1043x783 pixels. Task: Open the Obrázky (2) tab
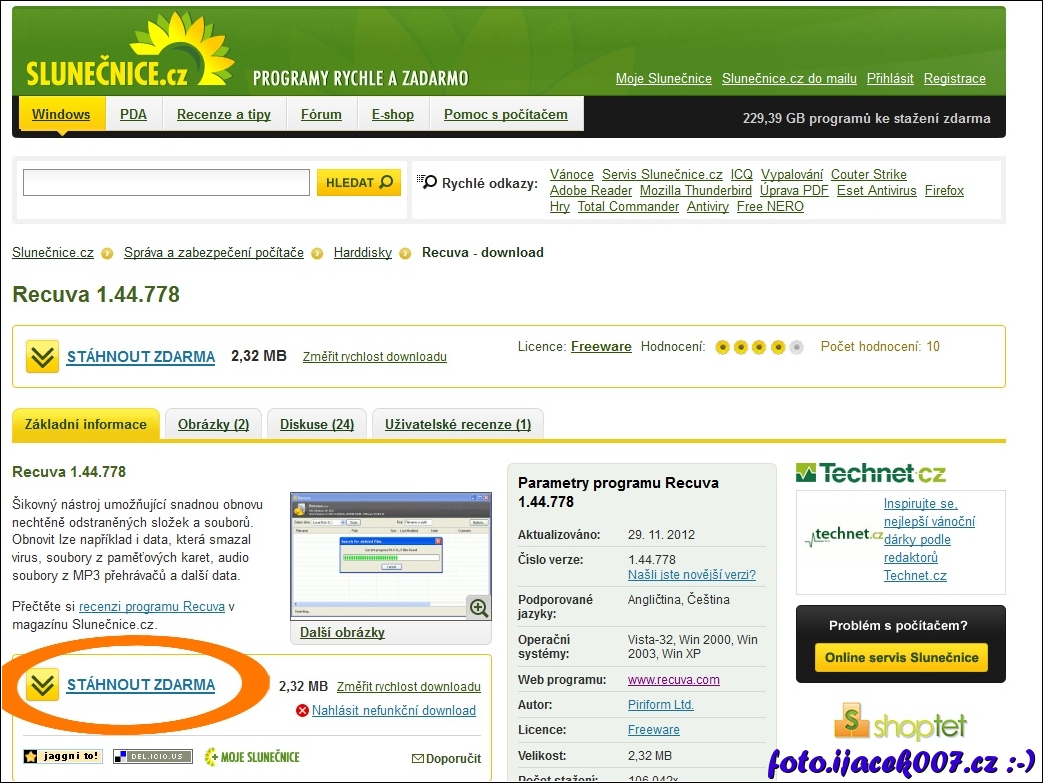click(213, 424)
